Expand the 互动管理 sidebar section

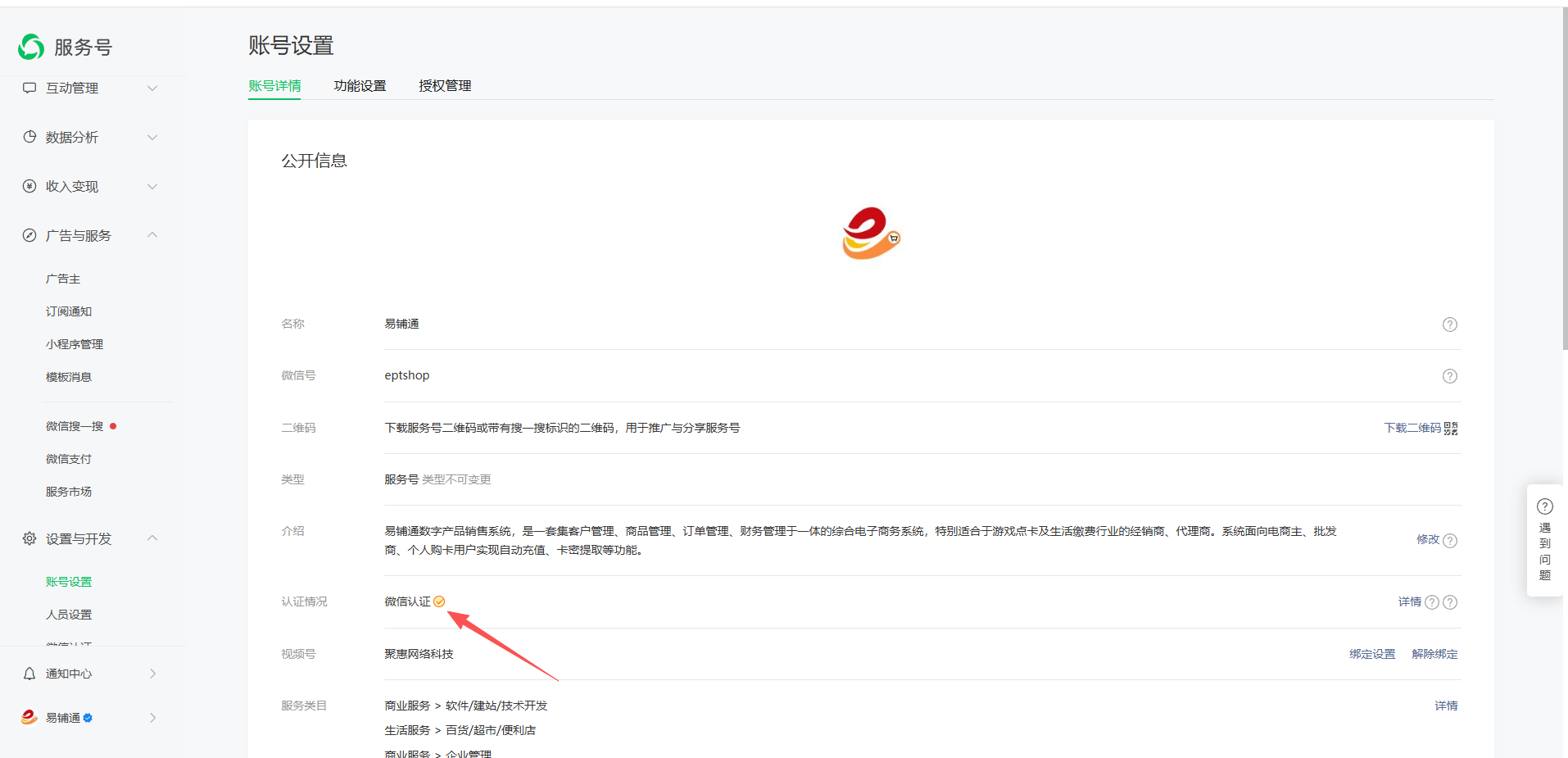click(152, 88)
